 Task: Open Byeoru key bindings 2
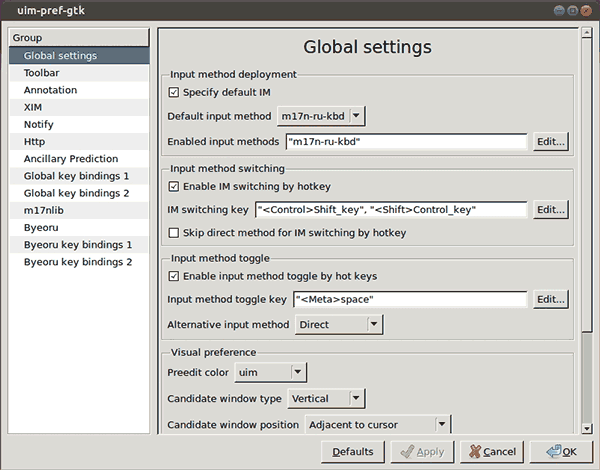[79, 262]
